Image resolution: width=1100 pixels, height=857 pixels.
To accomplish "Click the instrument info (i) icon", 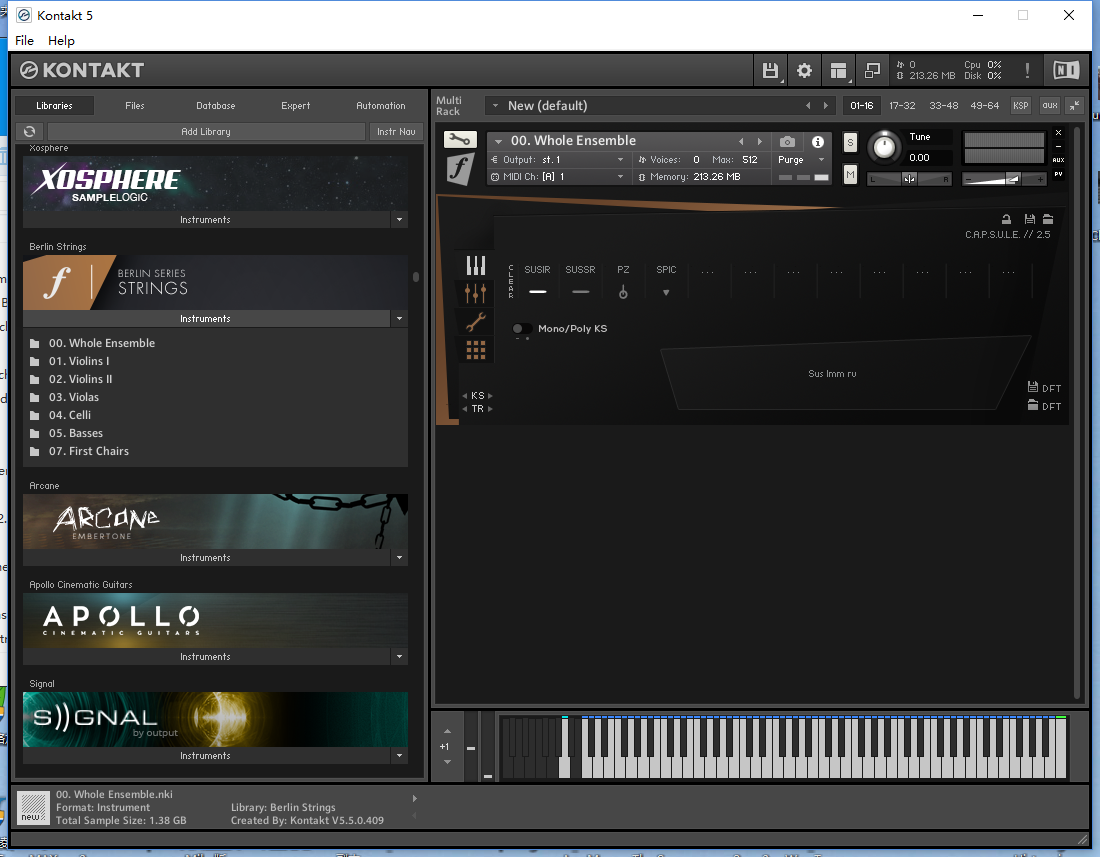I will (816, 141).
